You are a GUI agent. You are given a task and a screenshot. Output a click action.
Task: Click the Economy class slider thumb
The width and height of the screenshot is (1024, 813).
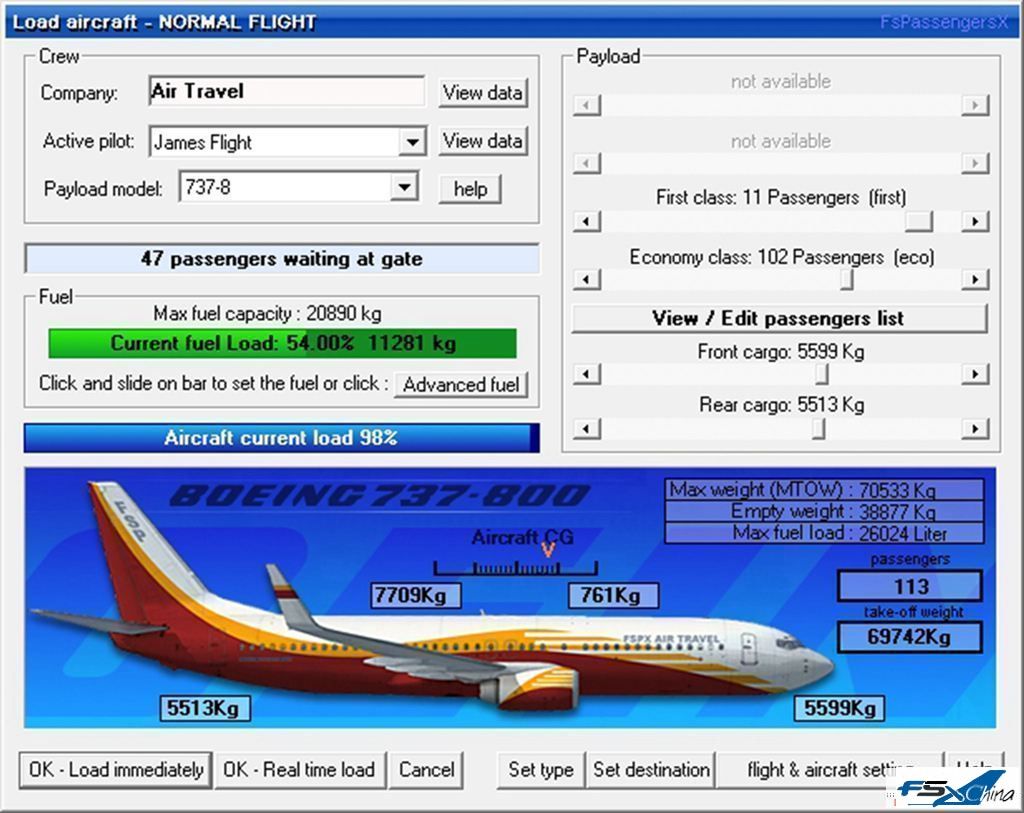click(x=847, y=279)
